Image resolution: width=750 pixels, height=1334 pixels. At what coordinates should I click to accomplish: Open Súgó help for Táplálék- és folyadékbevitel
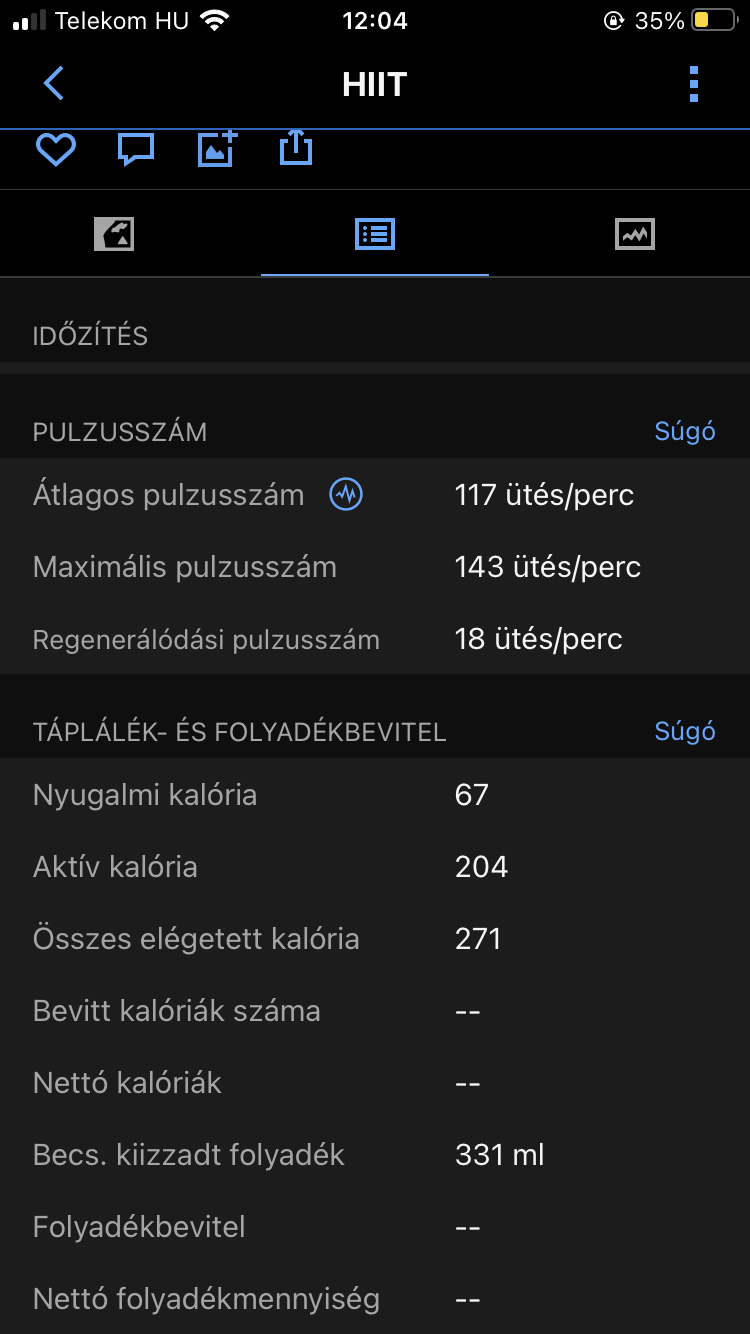point(685,731)
